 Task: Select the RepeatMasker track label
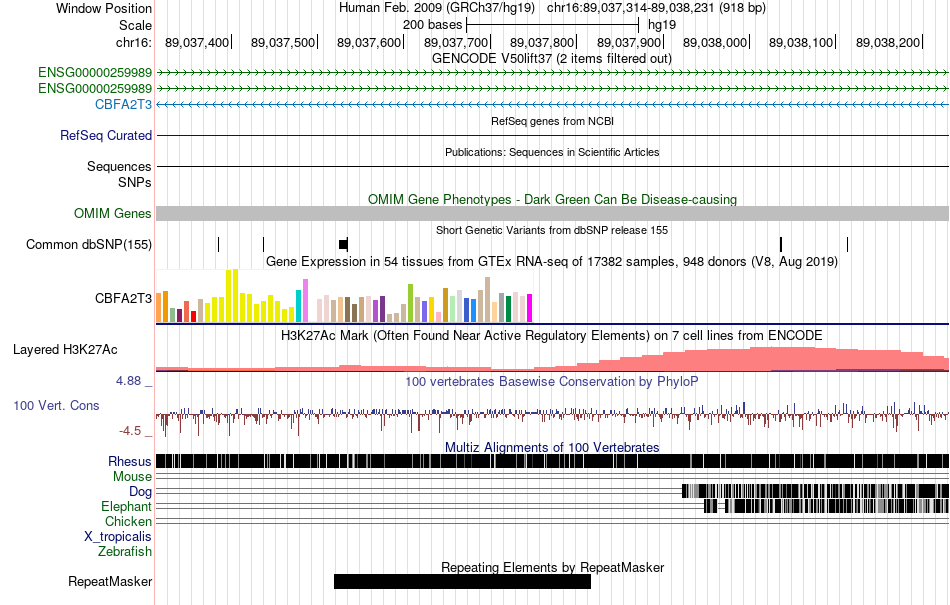click(110, 581)
